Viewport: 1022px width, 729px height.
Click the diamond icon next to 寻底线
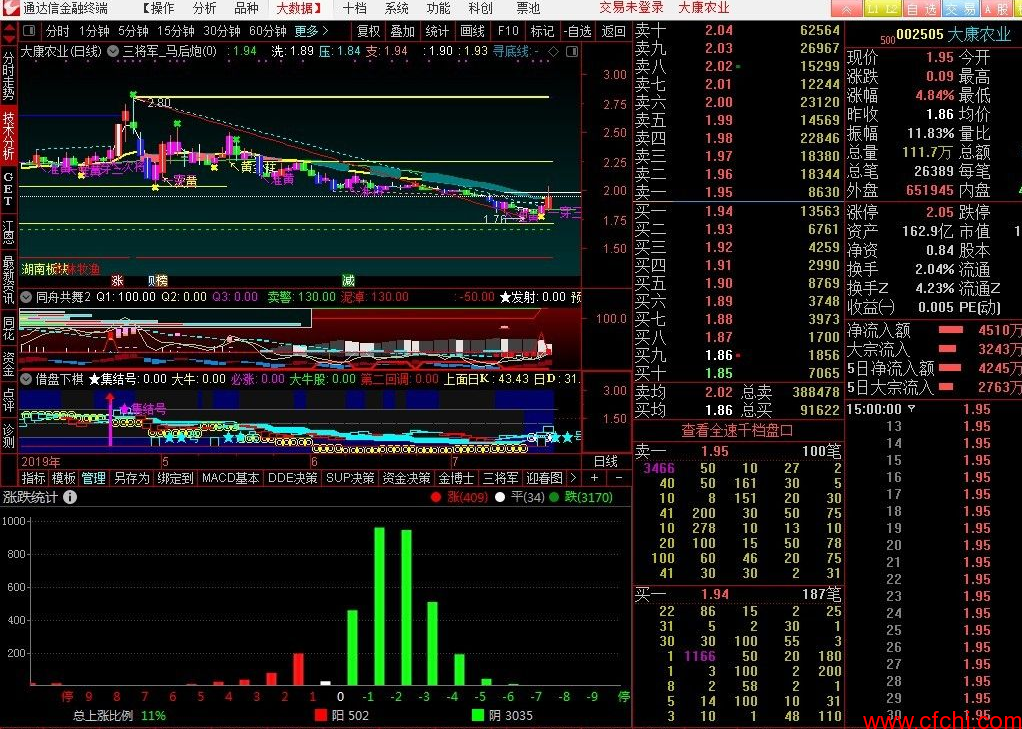[x=553, y=51]
